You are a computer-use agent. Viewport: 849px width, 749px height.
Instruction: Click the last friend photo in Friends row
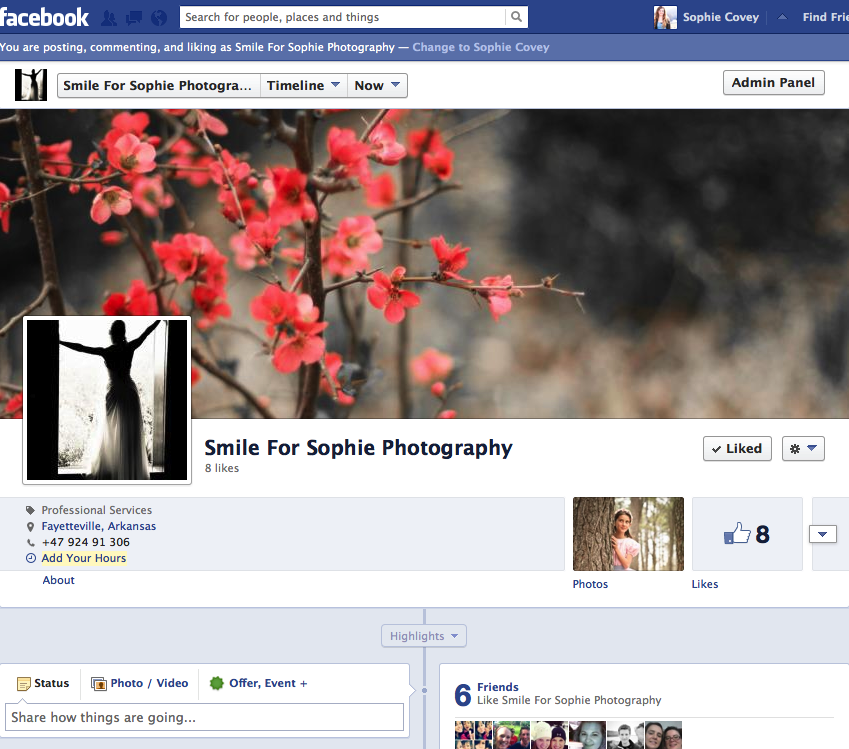(x=663, y=735)
